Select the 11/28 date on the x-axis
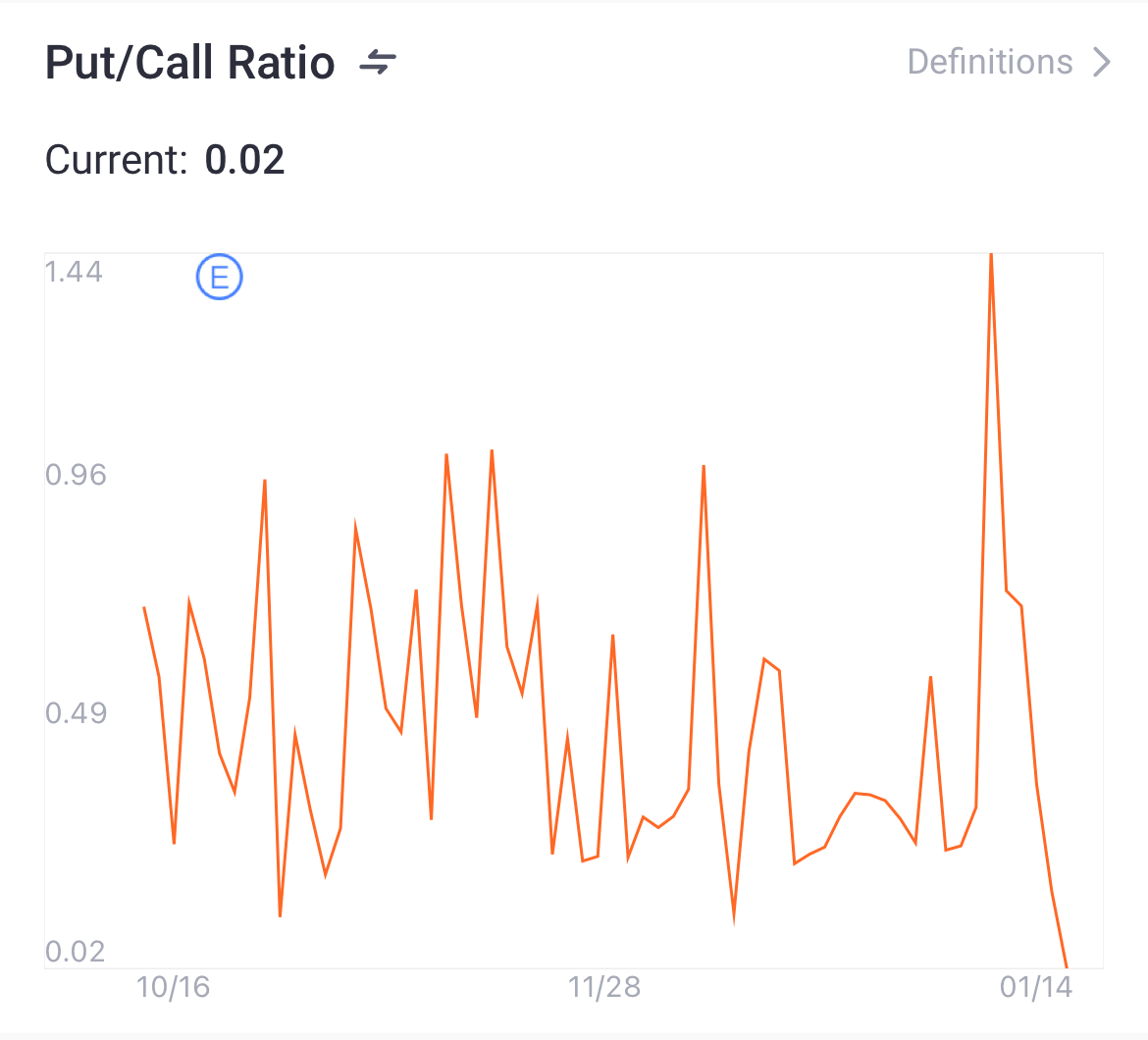Viewport: 1148px width, 1040px height. [604, 987]
